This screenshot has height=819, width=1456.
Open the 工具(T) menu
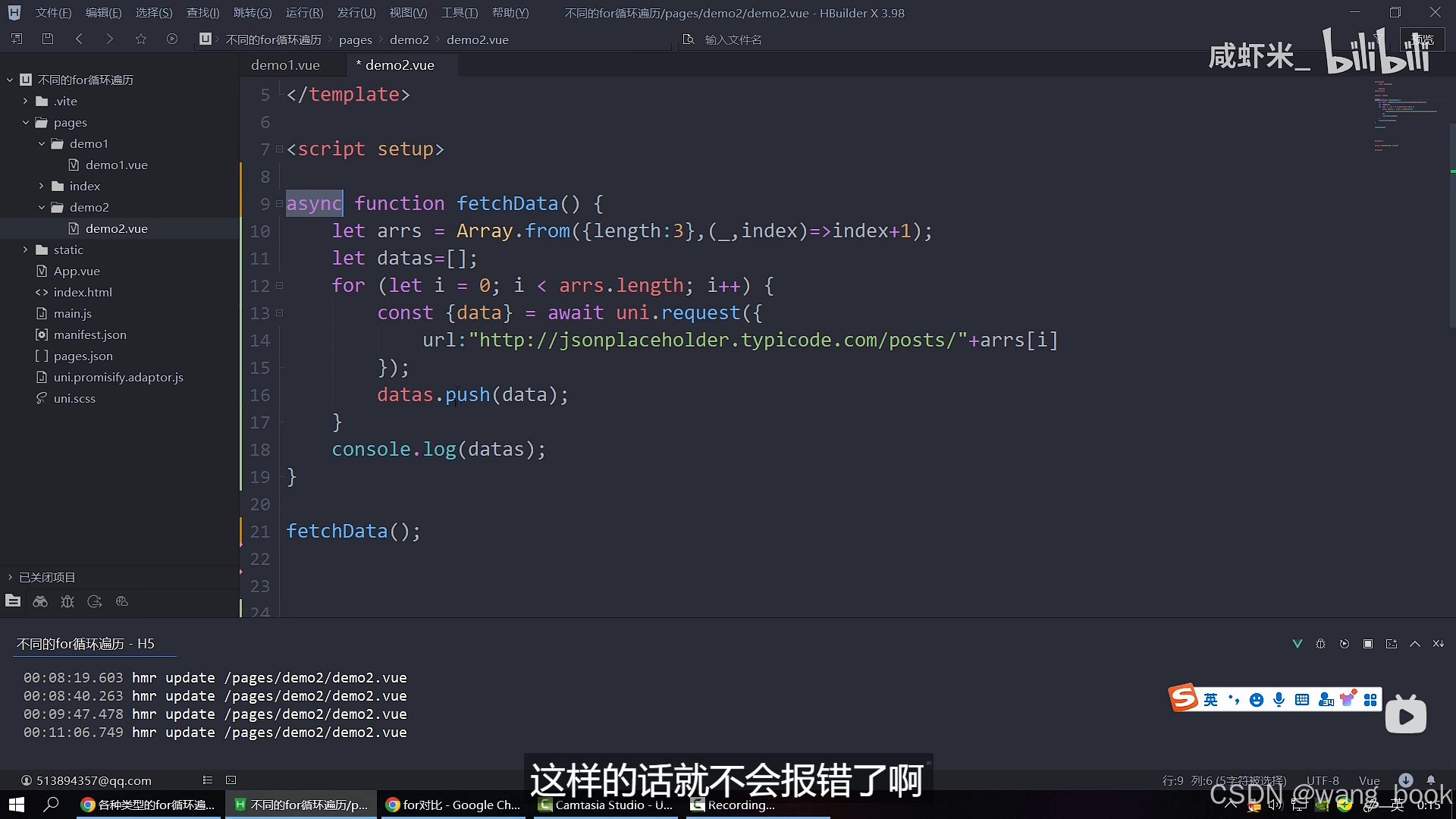[460, 13]
